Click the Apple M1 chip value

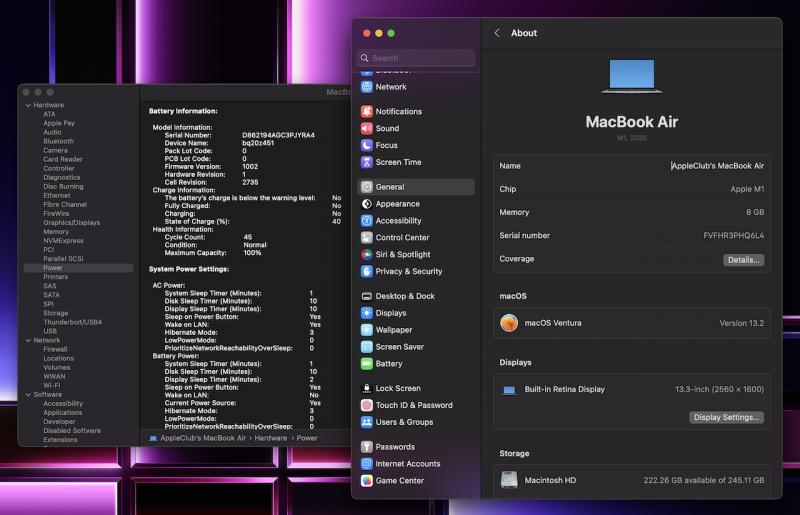point(747,189)
